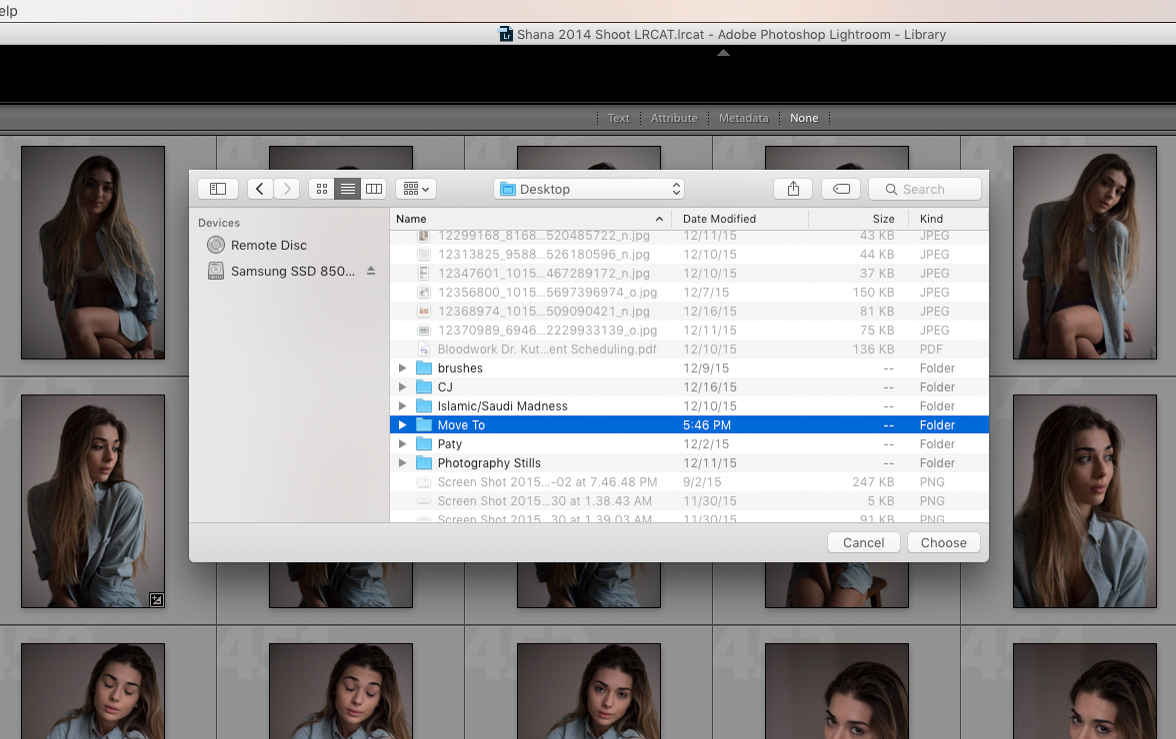
Task: Expand the Photography Stills folder
Action: (403, 463)
